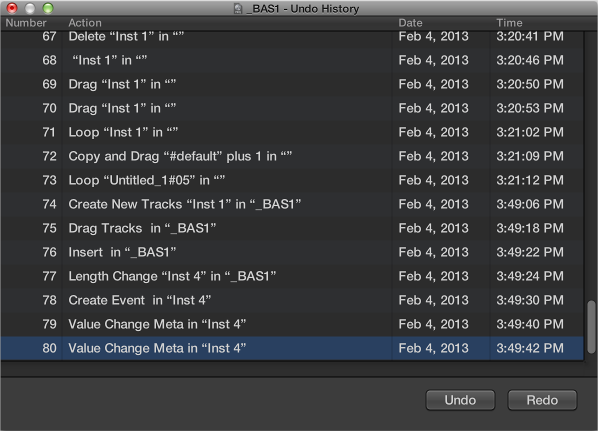
Task: Select step 67 Delete "Inst 1"
Action: [292, 38]
